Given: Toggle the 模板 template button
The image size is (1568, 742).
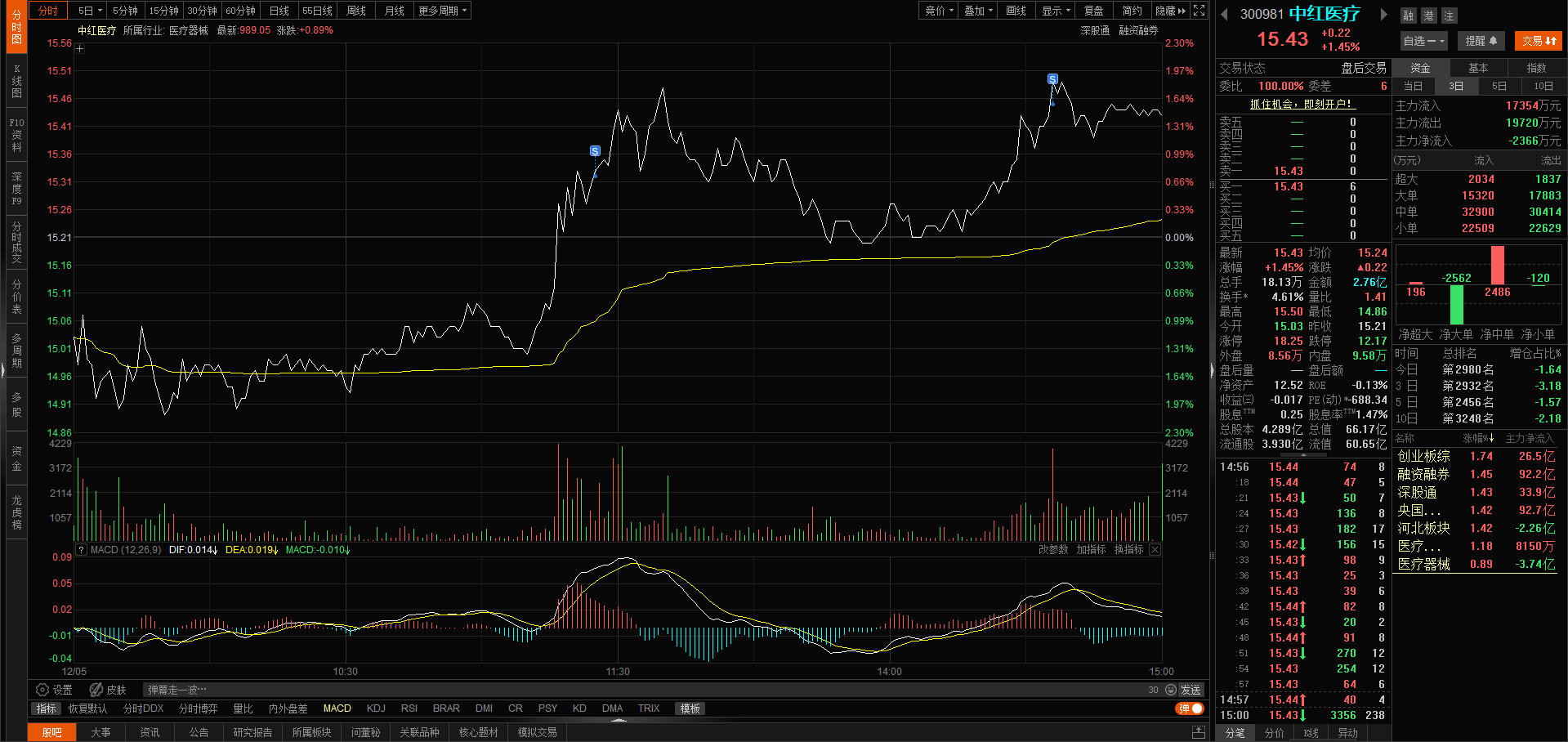Looking at the screenshot, I should (690, 708).
